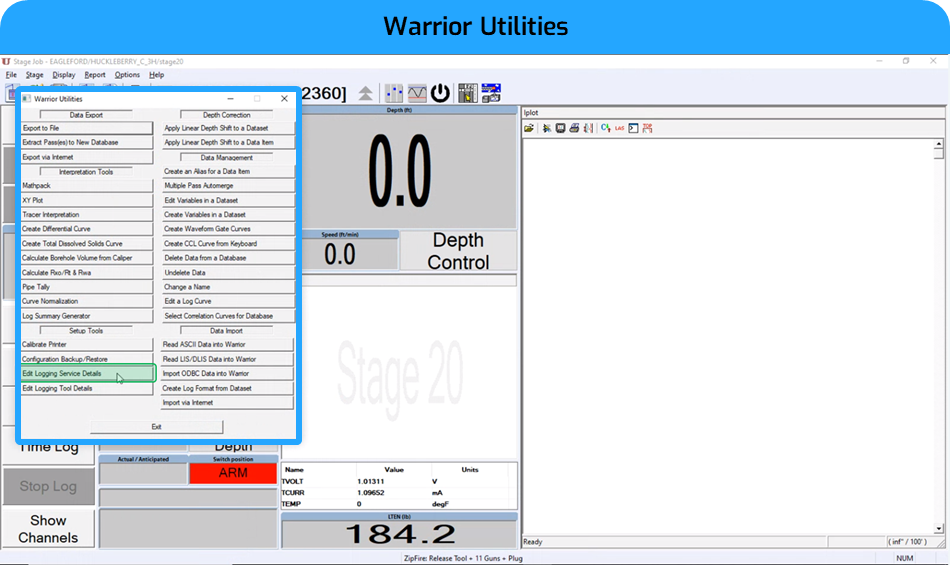Screen dimensions: 950x565
Task: Open Curve Normalization
Action: click(x=87, y=301)
